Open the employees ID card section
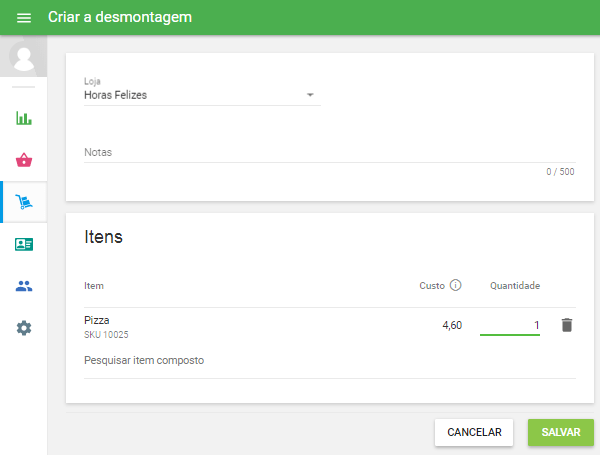The height and width of the screenshot is (455, 600). click(x=24, y=244)
